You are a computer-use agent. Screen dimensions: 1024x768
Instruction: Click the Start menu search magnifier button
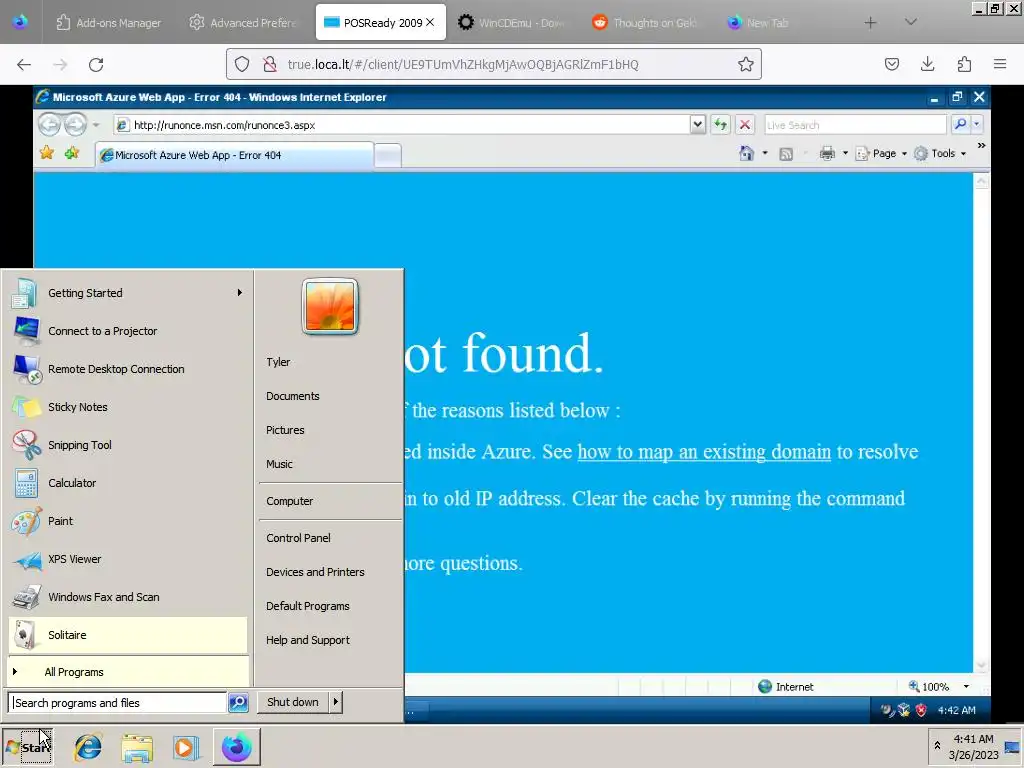(x=238, y=703)
